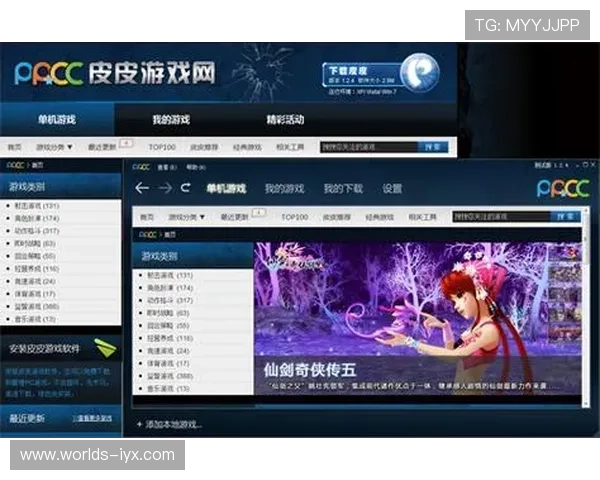Image resolution: width=600 pixels, height=480 pixels.
Task: Click the 下载皮皮 download button on website
Action: coord(362,74)
